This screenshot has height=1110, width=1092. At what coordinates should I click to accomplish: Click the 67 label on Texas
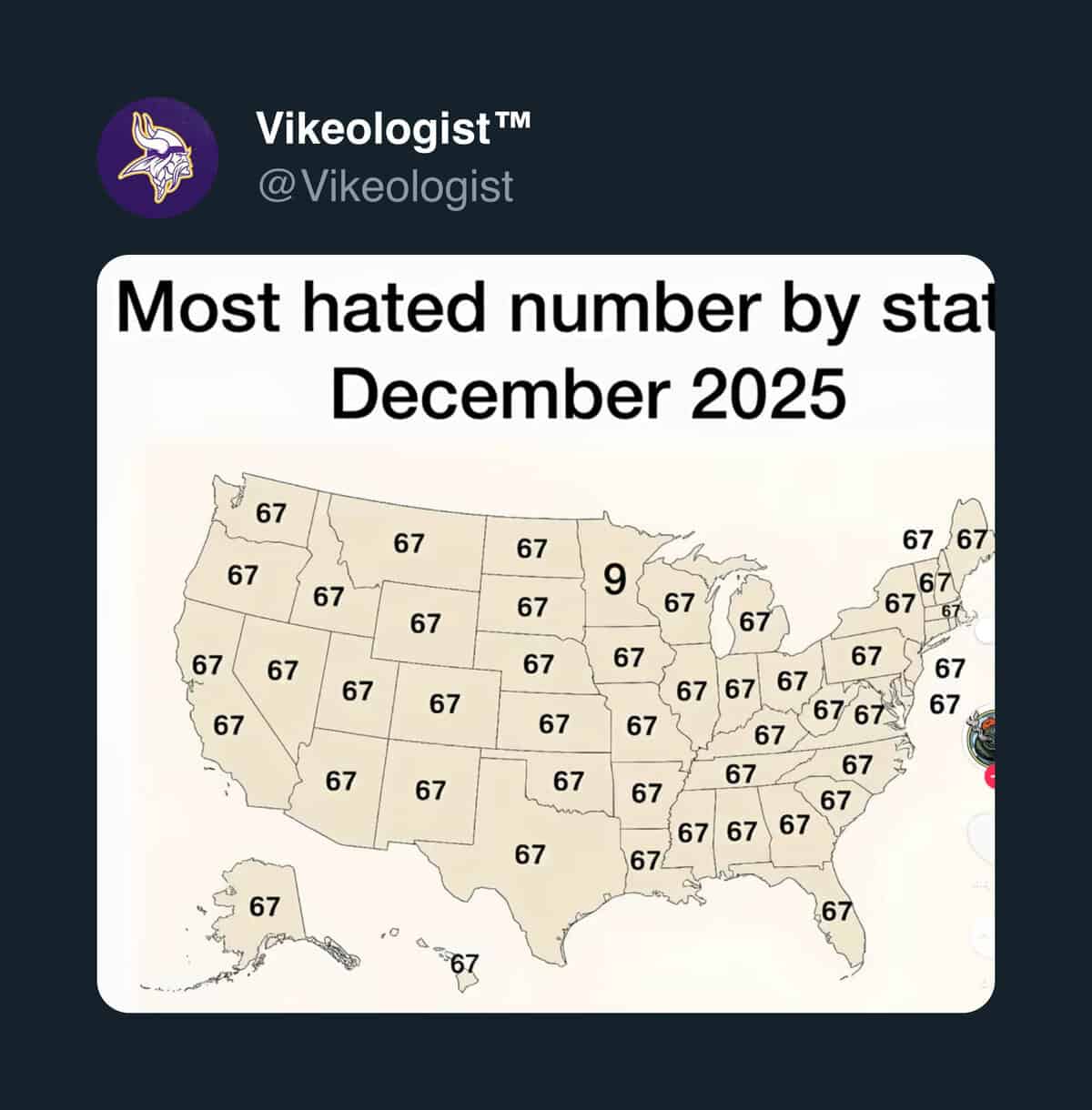click(x=530, y=854)
